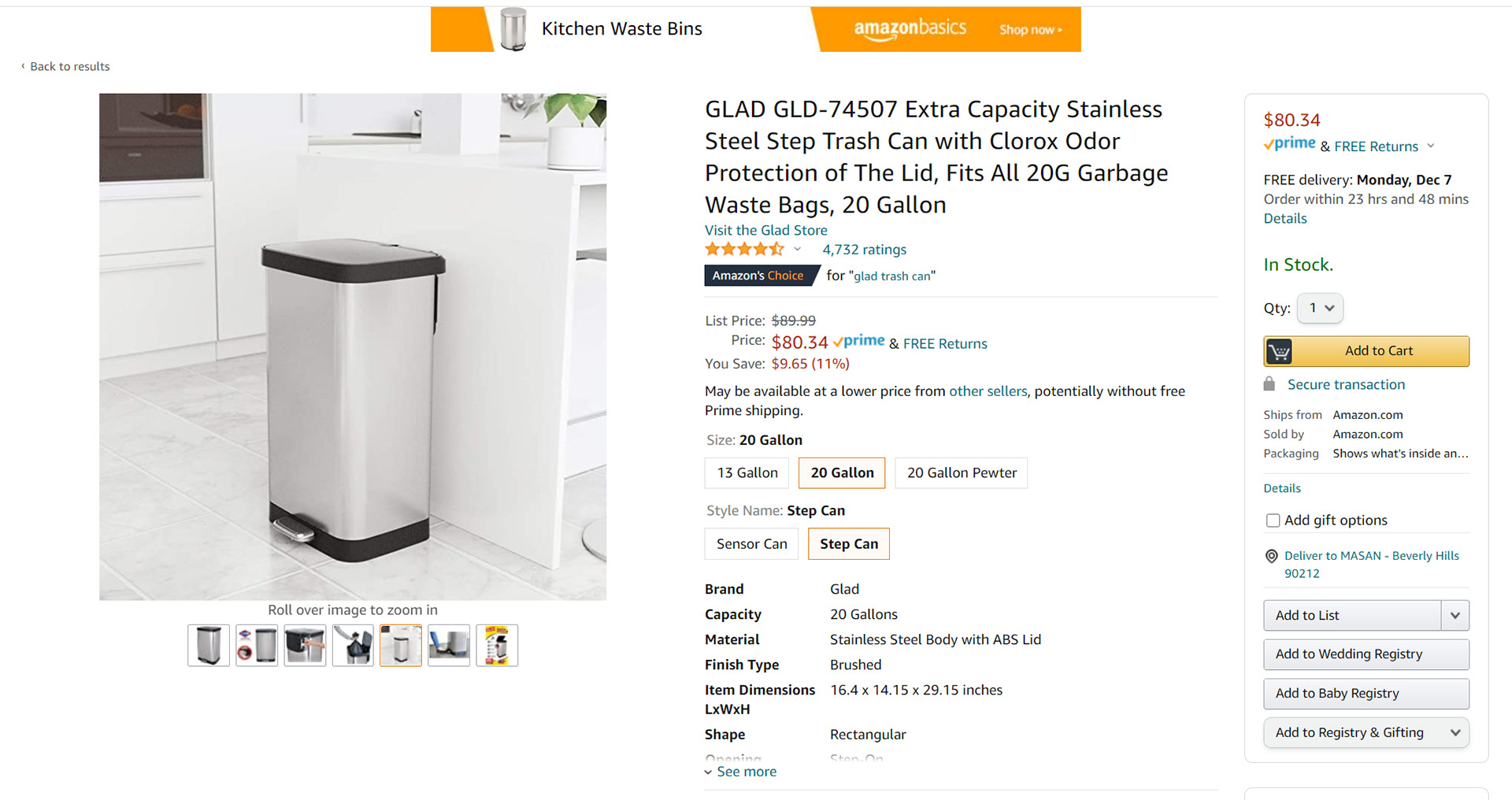Select the first product thumbnail image

click(x=209, y=646)
